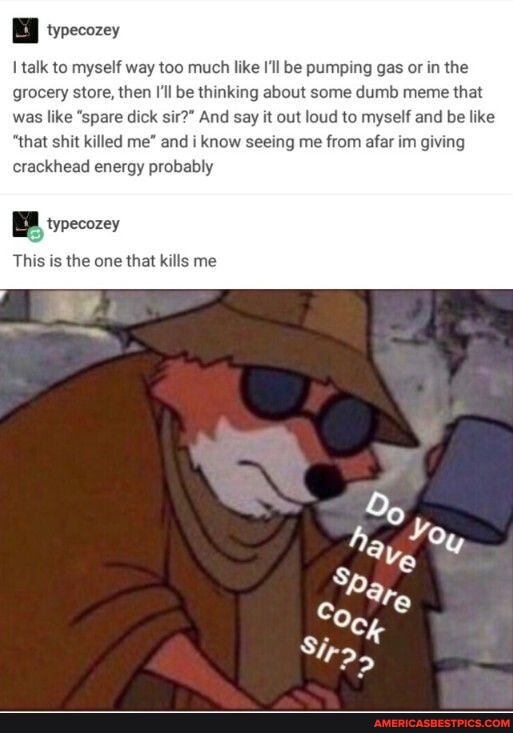This screenshot has height=733, width=513.
Task: Click the "Do you" caption line
Action: click(414, 525)
